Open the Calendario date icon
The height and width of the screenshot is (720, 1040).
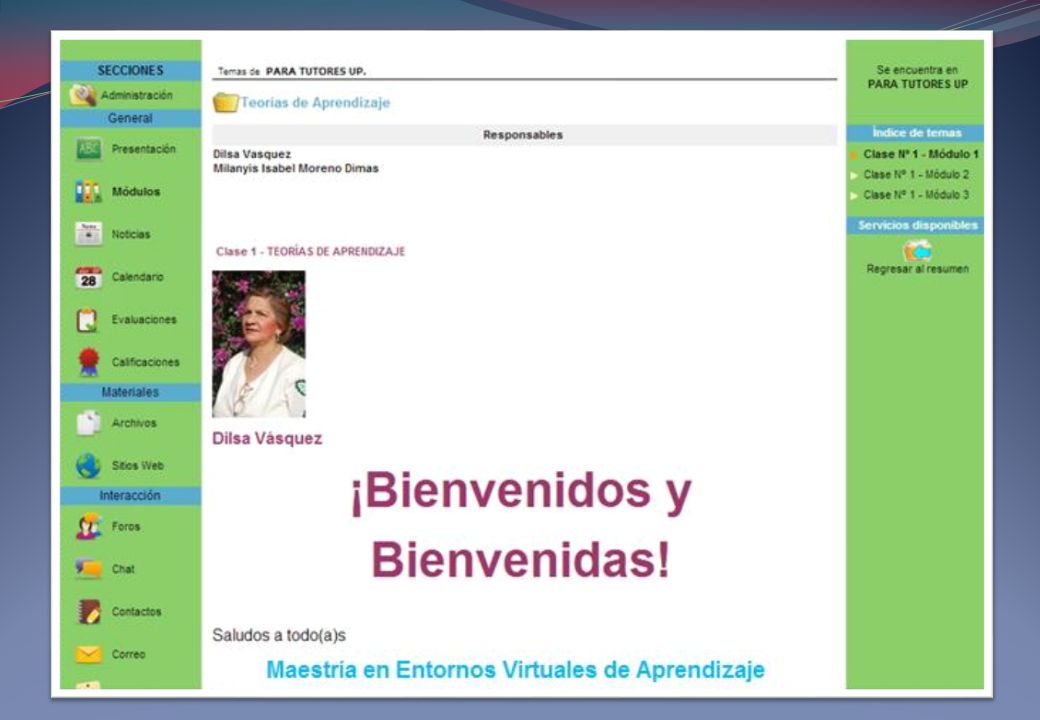click(x=88, y=277)
